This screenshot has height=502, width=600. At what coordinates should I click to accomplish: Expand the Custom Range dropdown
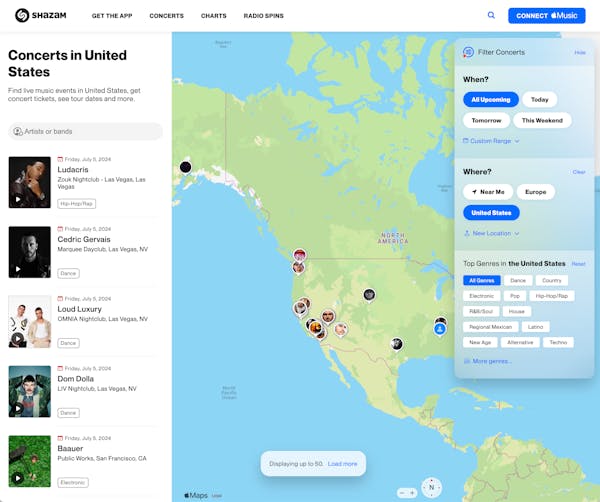pos(491,141)
